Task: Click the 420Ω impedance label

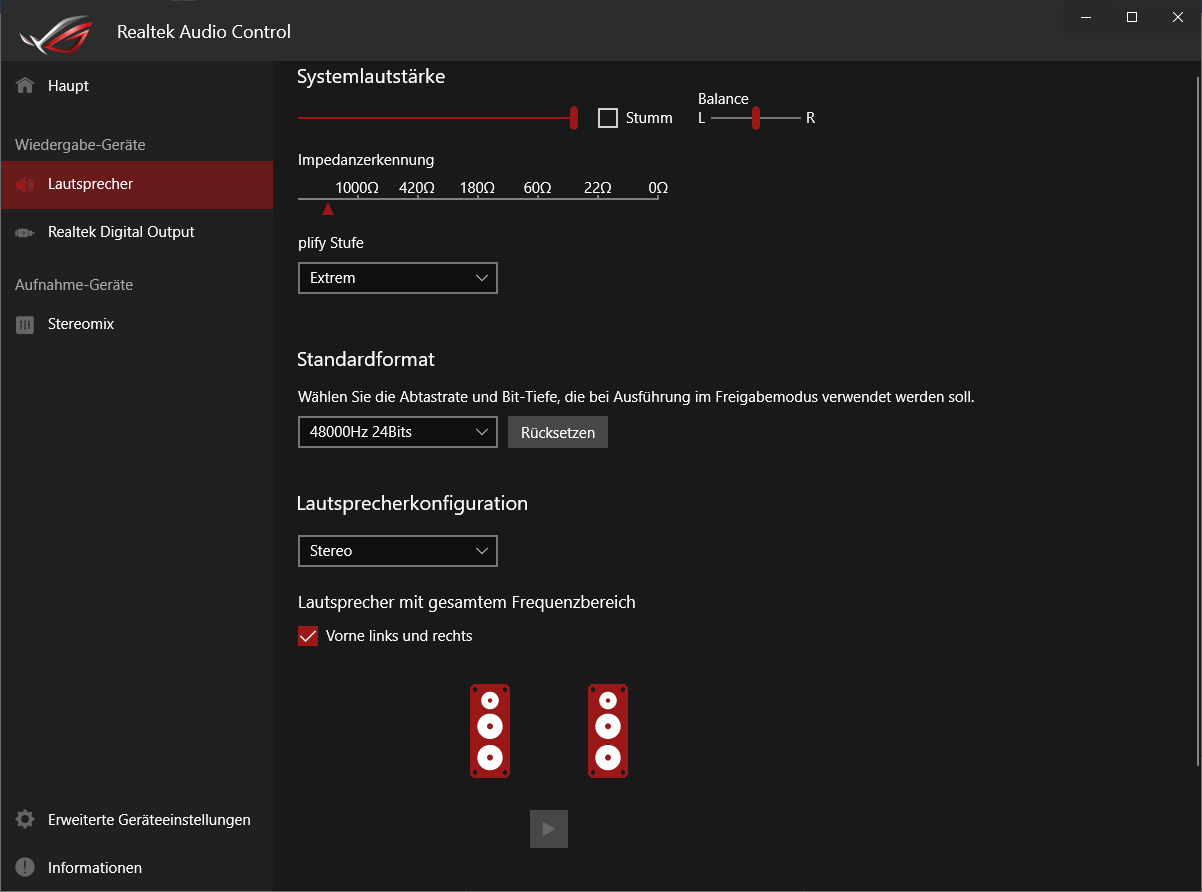Action: pos(417,188)
